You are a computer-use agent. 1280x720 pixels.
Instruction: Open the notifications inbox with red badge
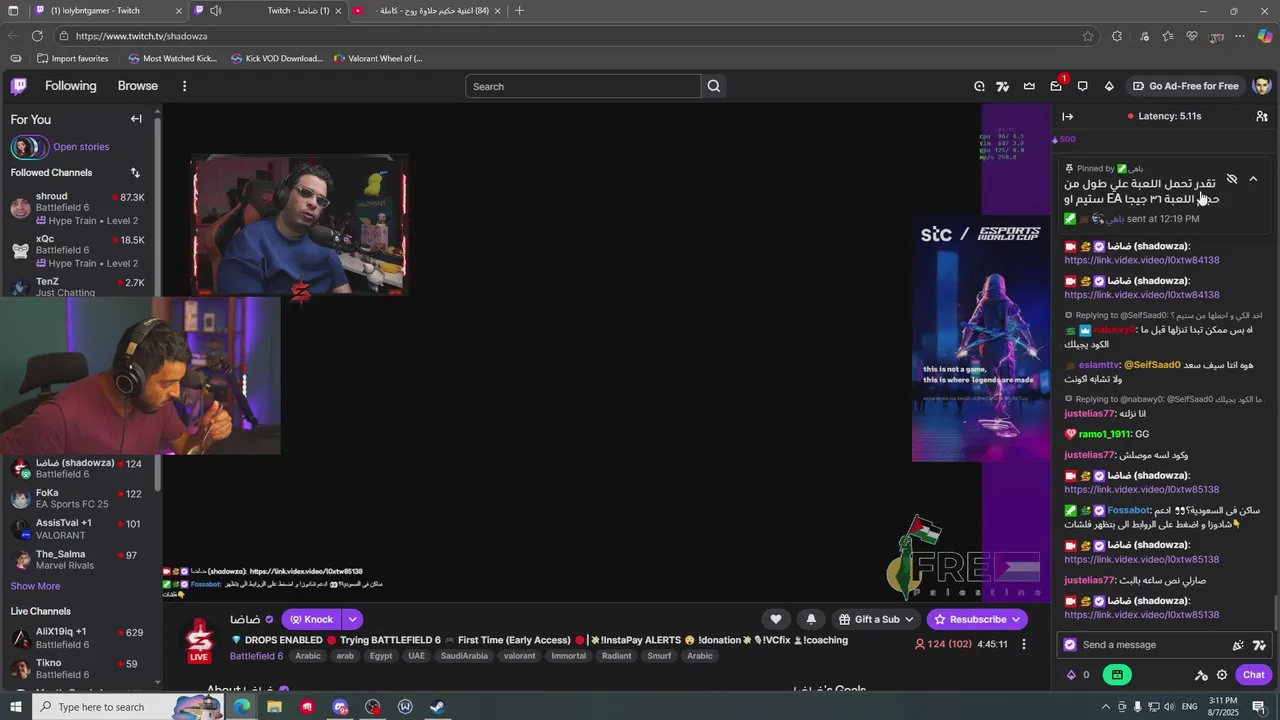tap(1056, 86)
